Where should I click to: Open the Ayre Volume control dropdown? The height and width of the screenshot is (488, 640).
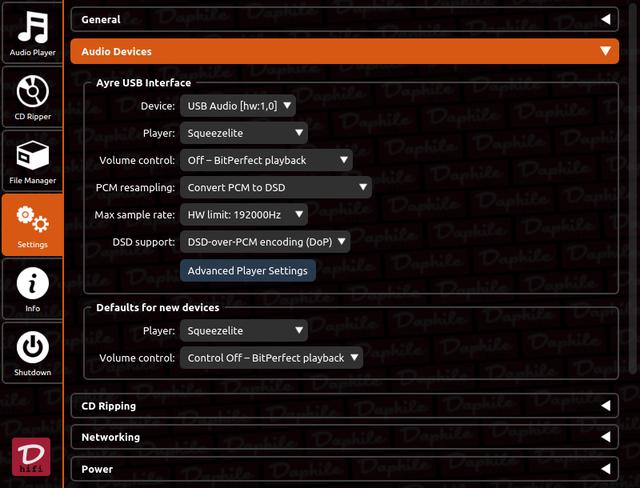[x=266, y=160]
